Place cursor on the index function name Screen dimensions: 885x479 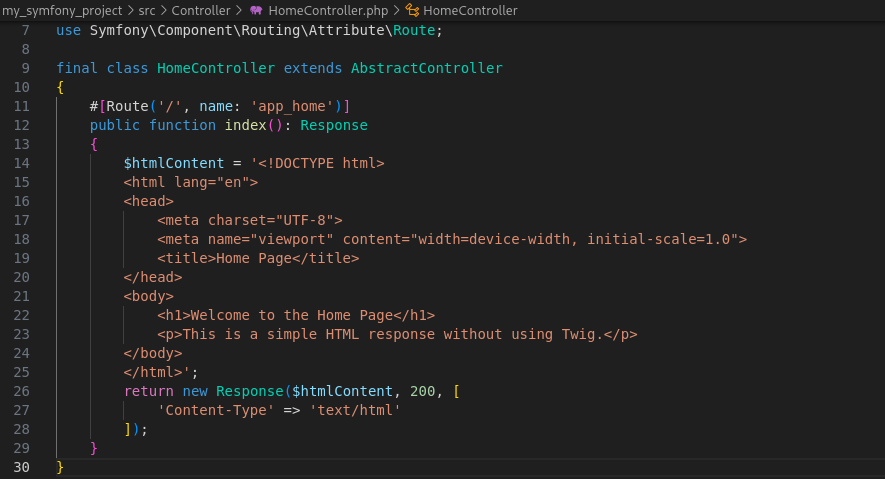click(x=245, y=125)
